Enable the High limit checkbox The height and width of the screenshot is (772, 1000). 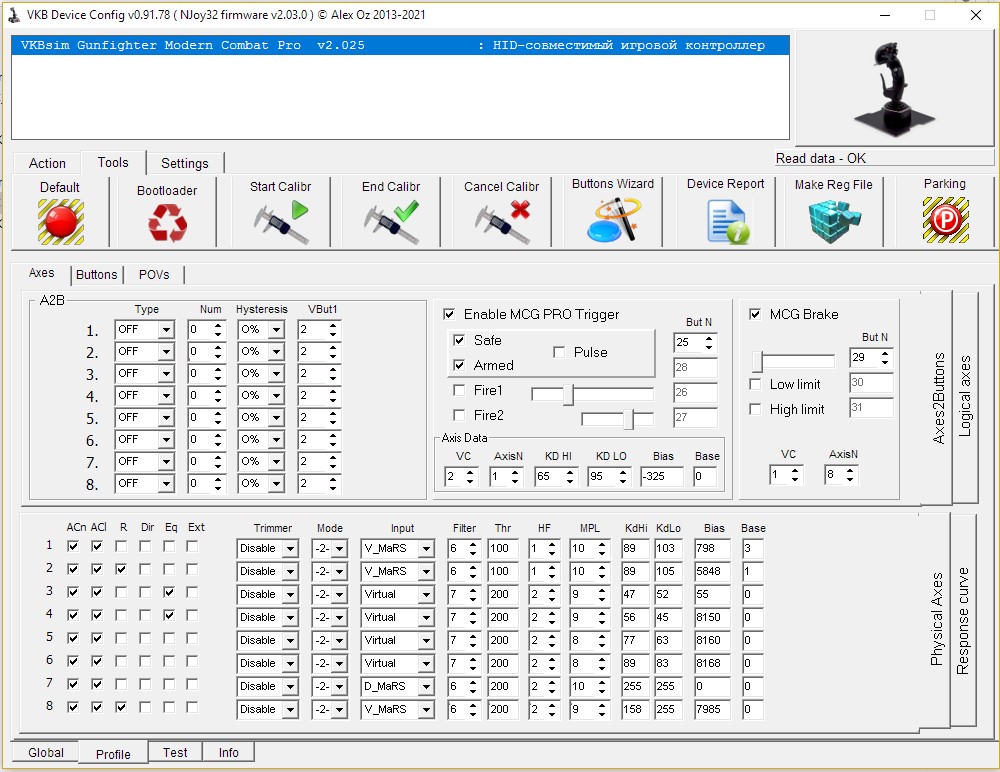click(755, 409)
